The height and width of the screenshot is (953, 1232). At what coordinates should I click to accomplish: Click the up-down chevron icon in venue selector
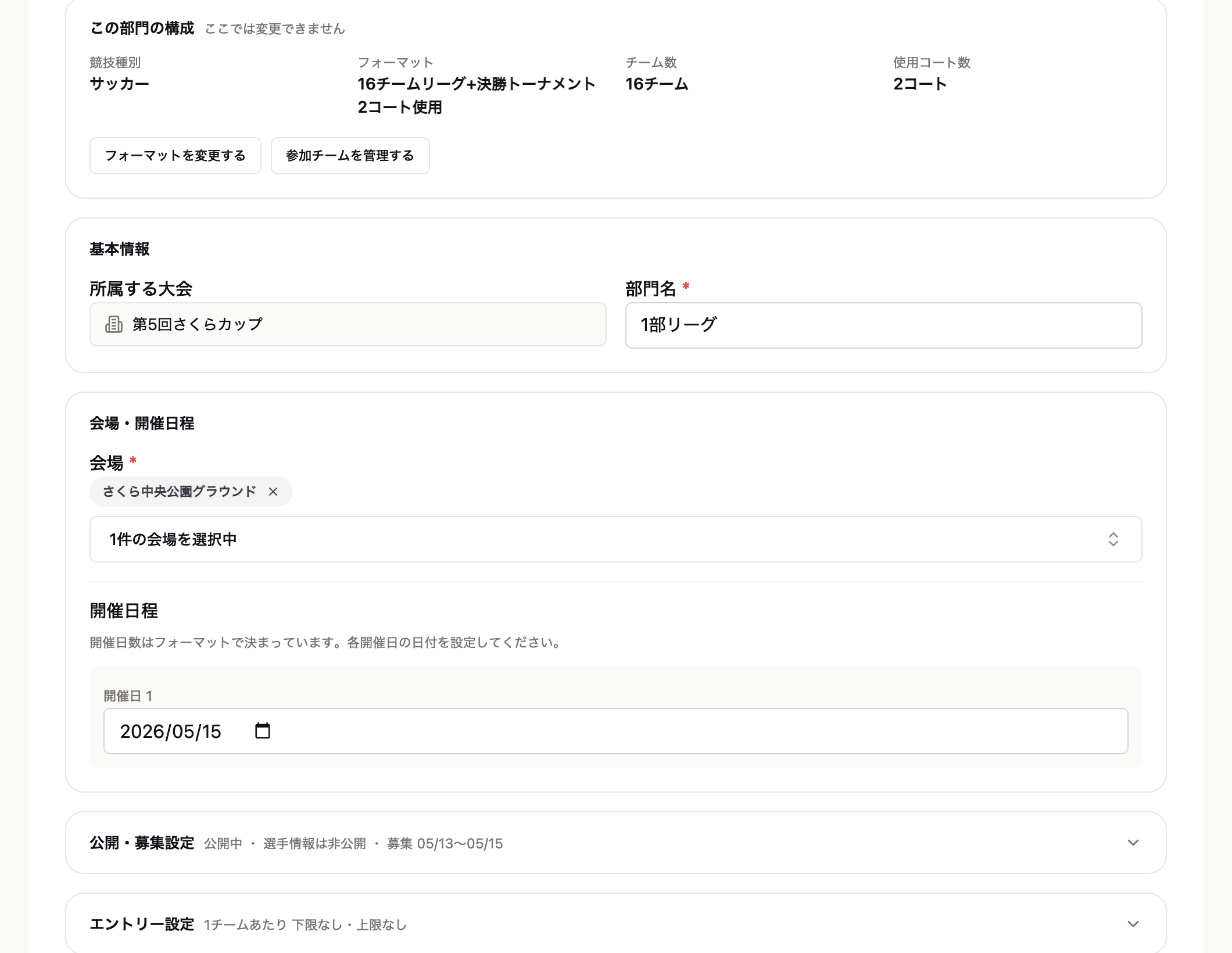pyautogui.click(x=1113, y=539)
